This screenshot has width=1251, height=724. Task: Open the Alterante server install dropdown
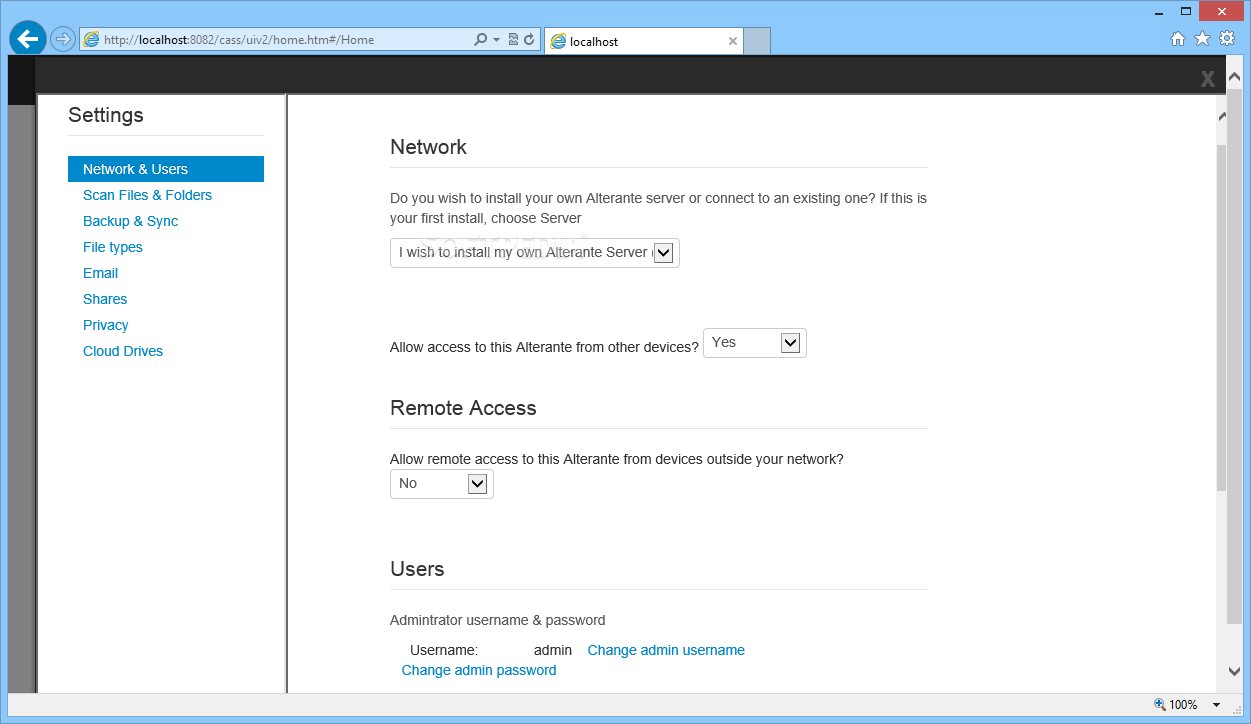click(535, 253)
